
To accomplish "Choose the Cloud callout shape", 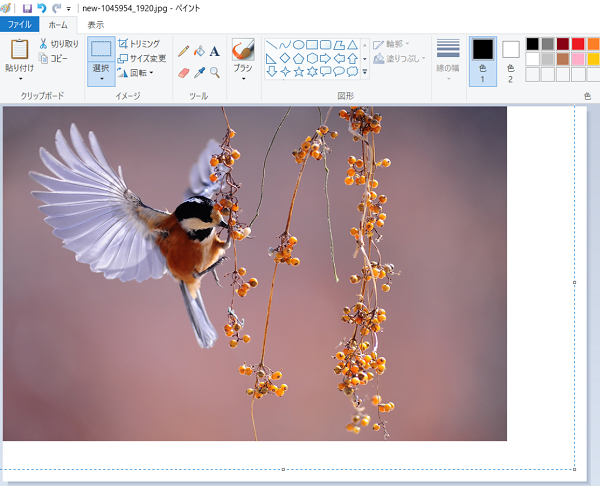I will tap(352, 72).
